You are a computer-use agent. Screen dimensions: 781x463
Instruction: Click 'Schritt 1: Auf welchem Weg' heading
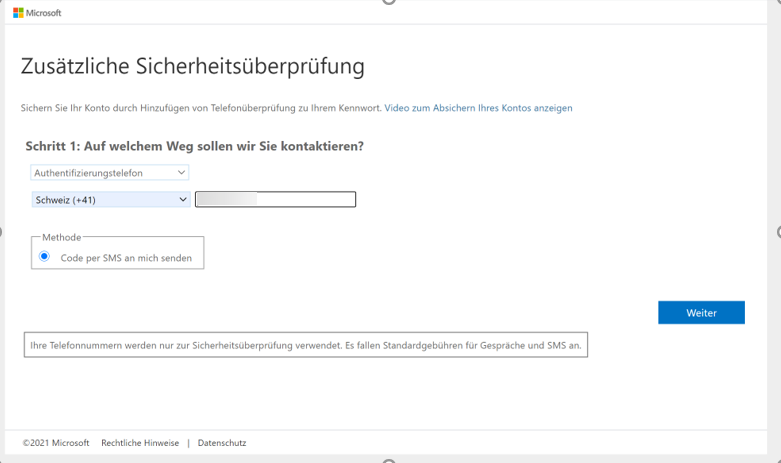(x=195, y=146)
